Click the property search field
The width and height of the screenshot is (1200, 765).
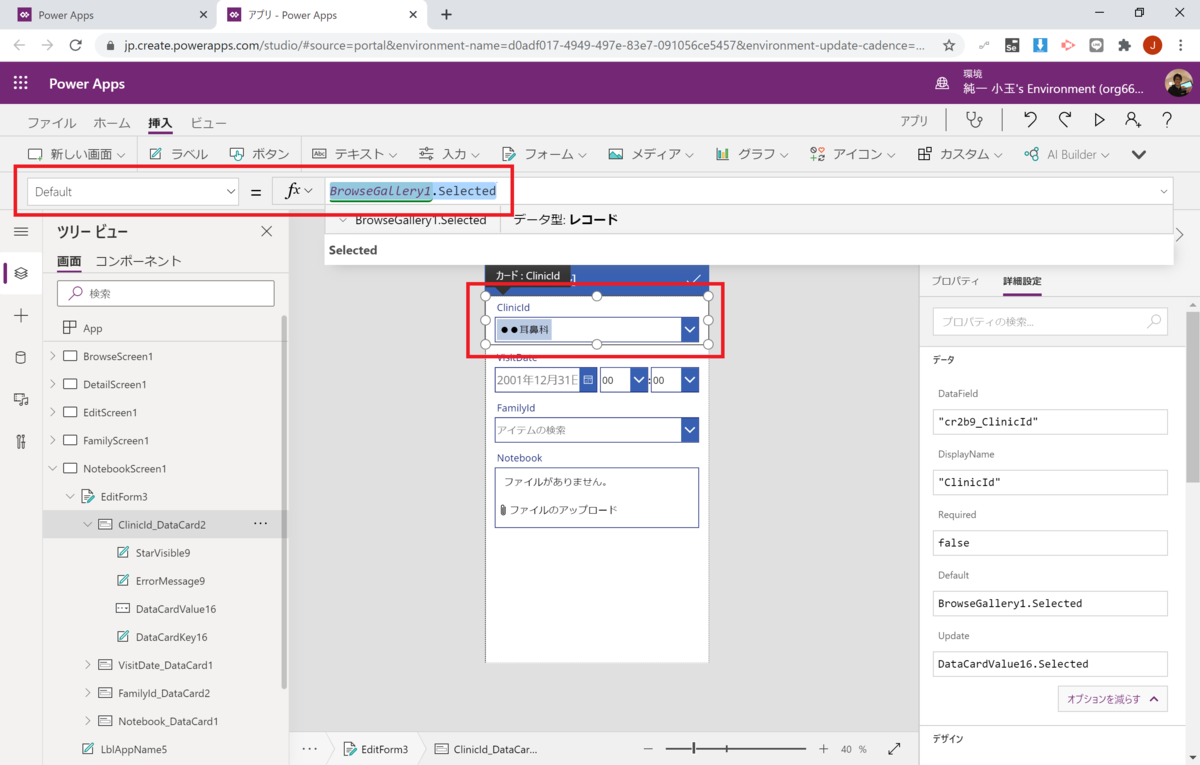1050,322
